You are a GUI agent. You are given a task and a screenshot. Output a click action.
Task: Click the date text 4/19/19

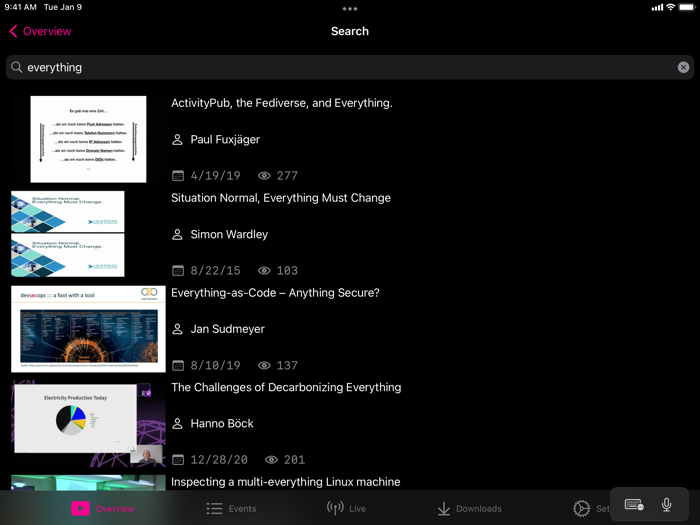pos(216,176)
